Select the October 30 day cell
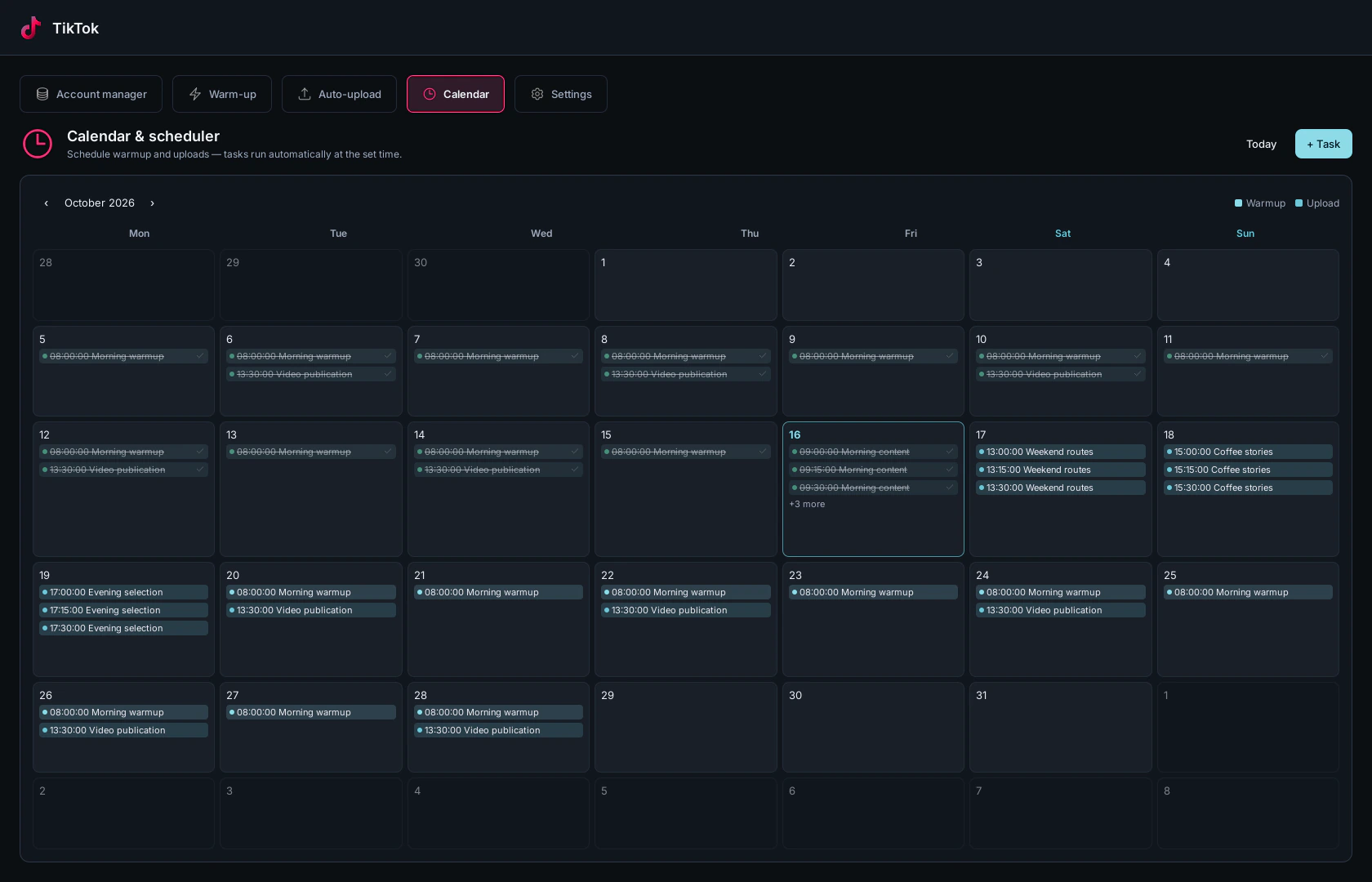 point(873,727)
